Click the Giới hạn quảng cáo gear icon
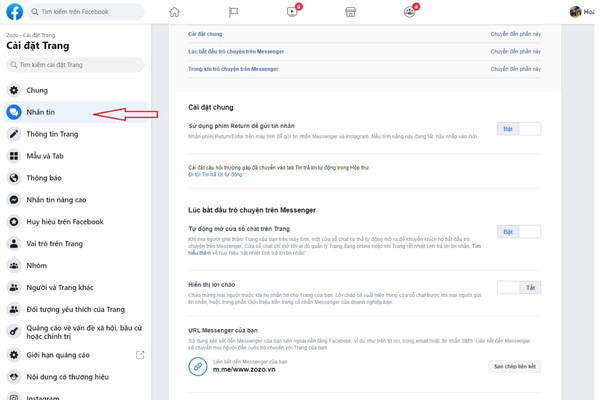 [14, 355]
